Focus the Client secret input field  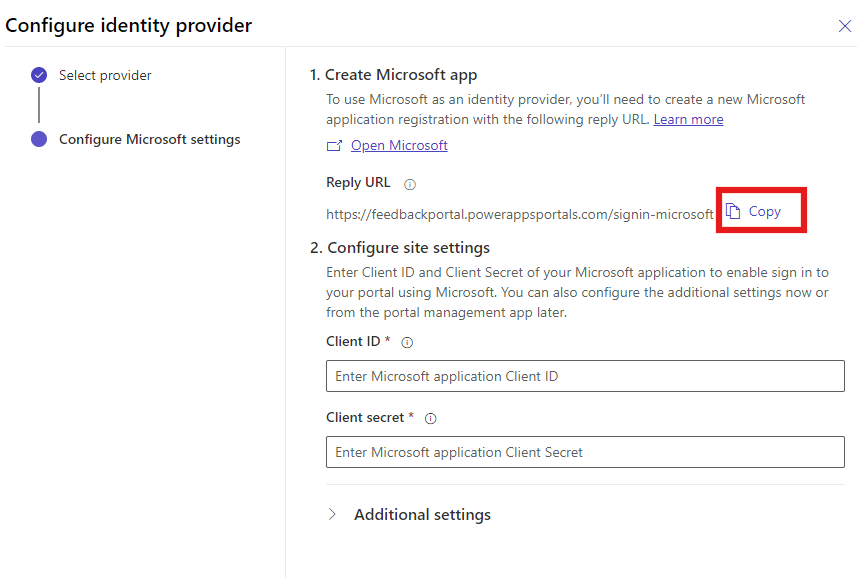coord(585,452)
